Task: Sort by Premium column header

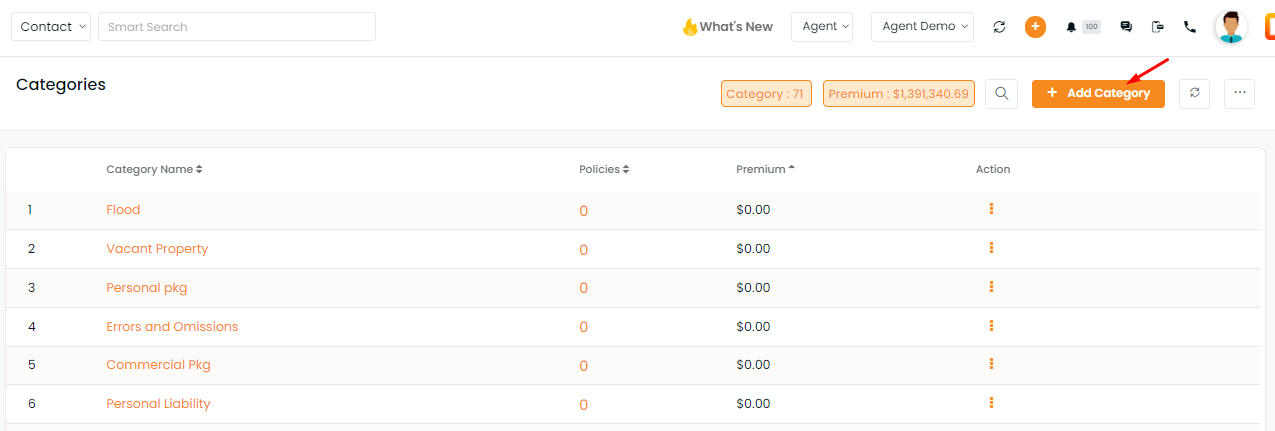Action: (x=765, y=169)
